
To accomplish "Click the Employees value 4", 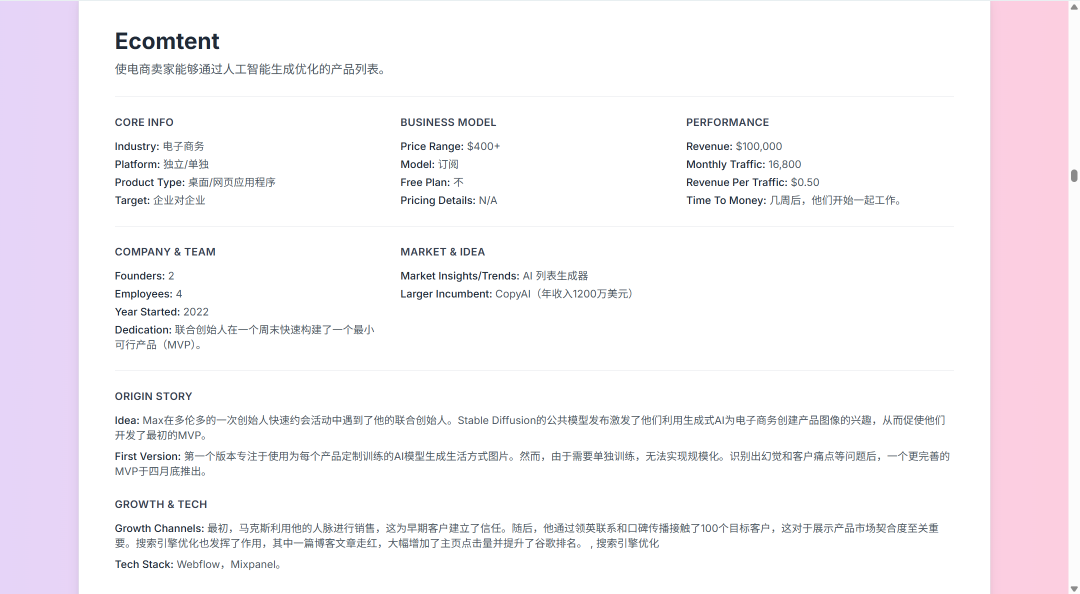I will point(179,294).
